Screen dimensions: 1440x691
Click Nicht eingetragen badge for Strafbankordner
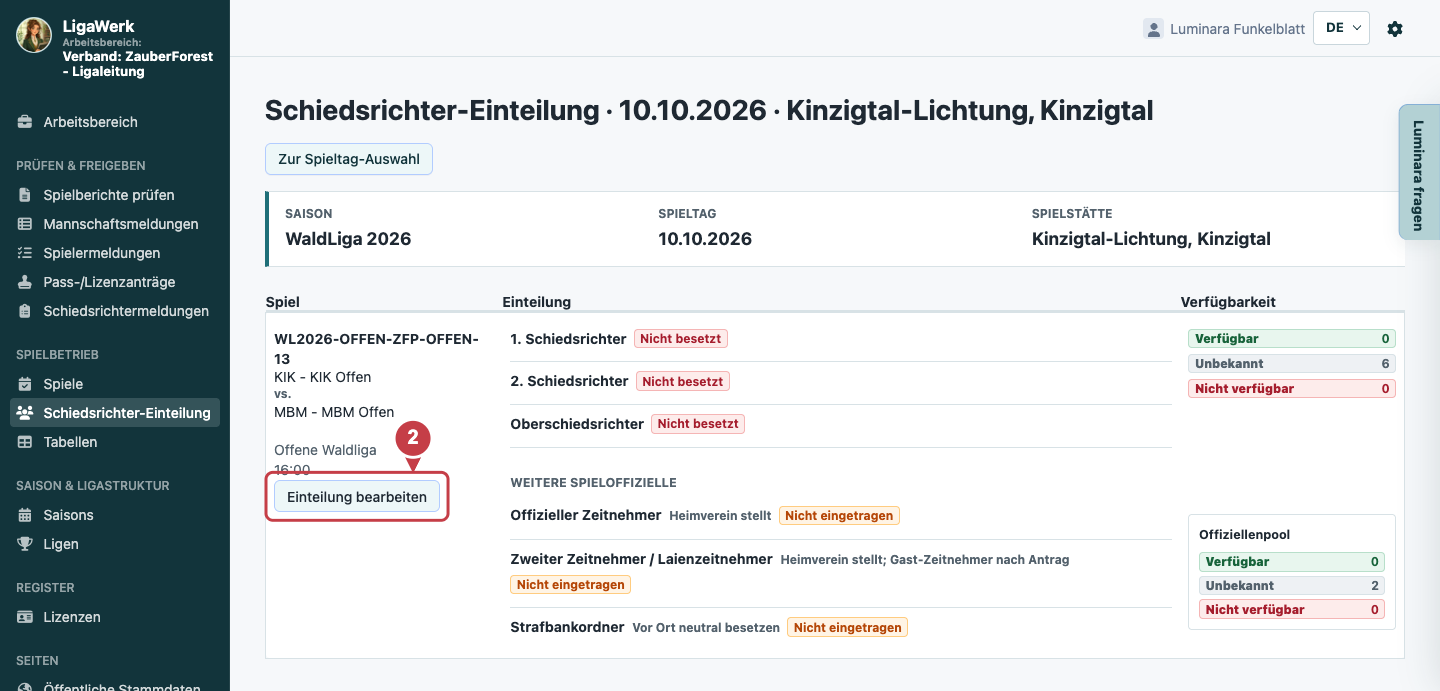click(x=847, y=628)
